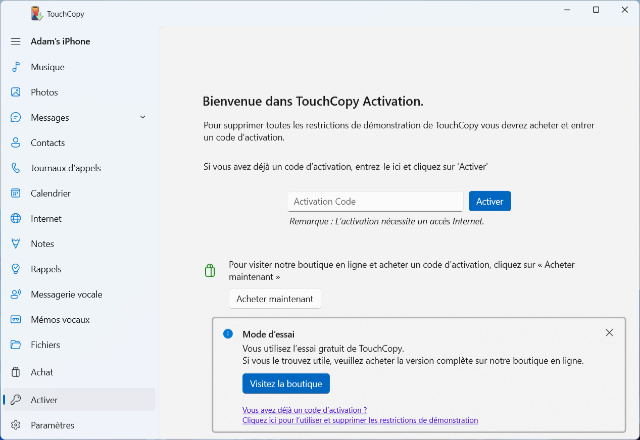The image size is (640, 440).
Task: Click the Activer button
Action: coord(489,201)
